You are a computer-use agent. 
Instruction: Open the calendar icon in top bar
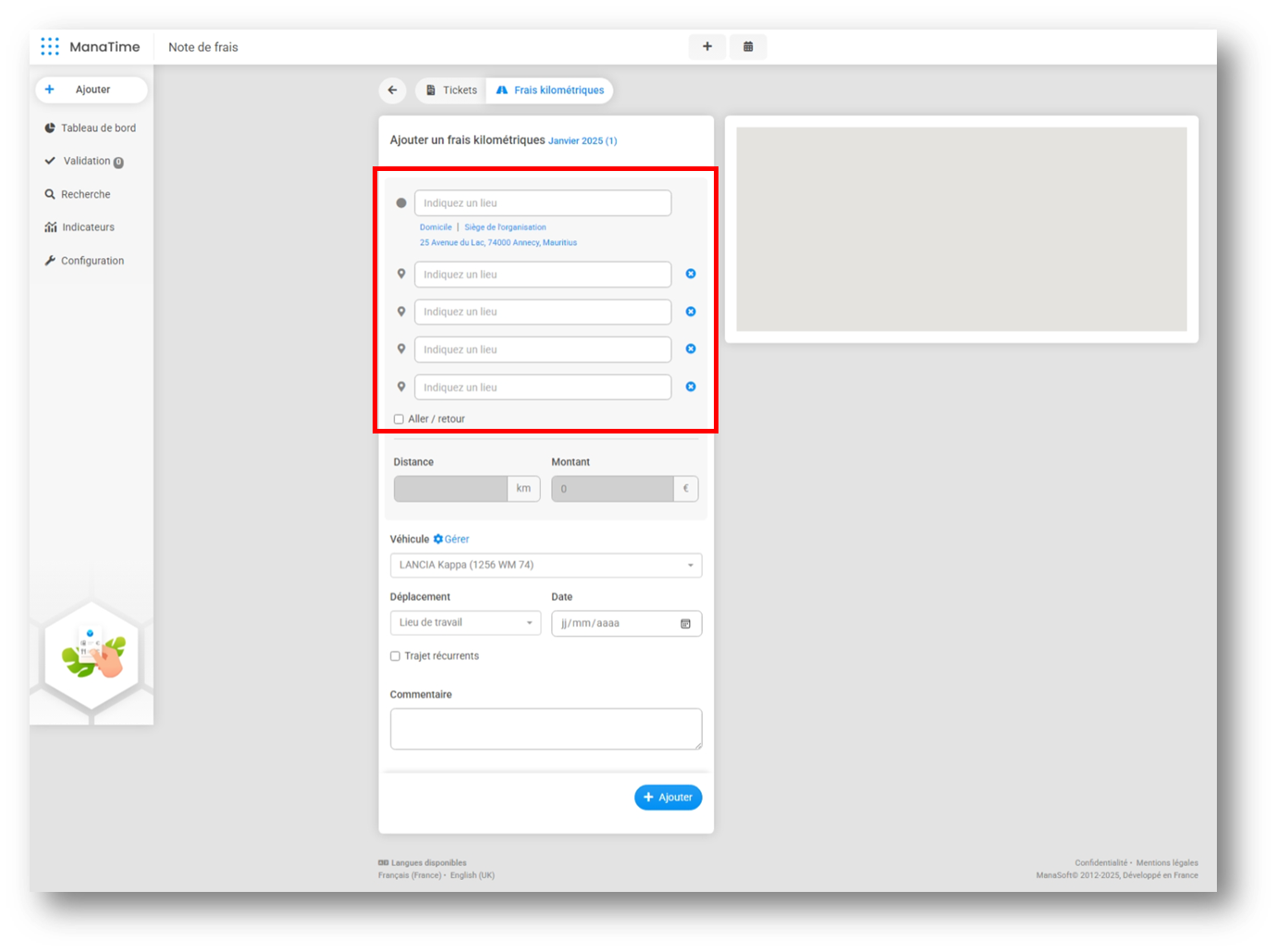tap(748, 46)
